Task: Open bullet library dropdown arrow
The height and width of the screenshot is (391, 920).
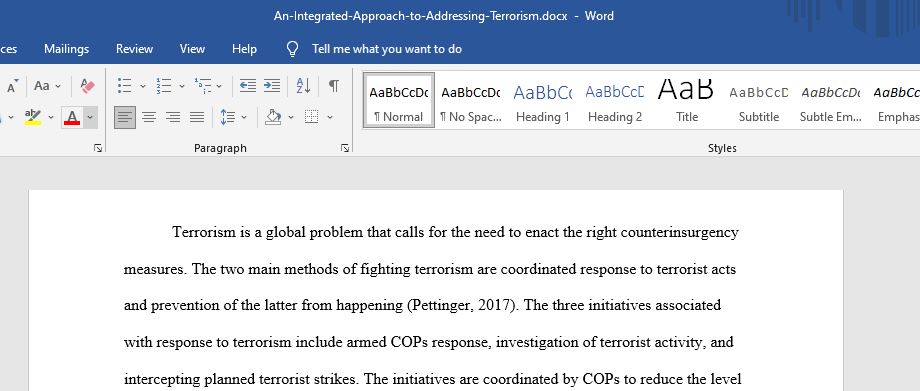Action: coord(143,86)
